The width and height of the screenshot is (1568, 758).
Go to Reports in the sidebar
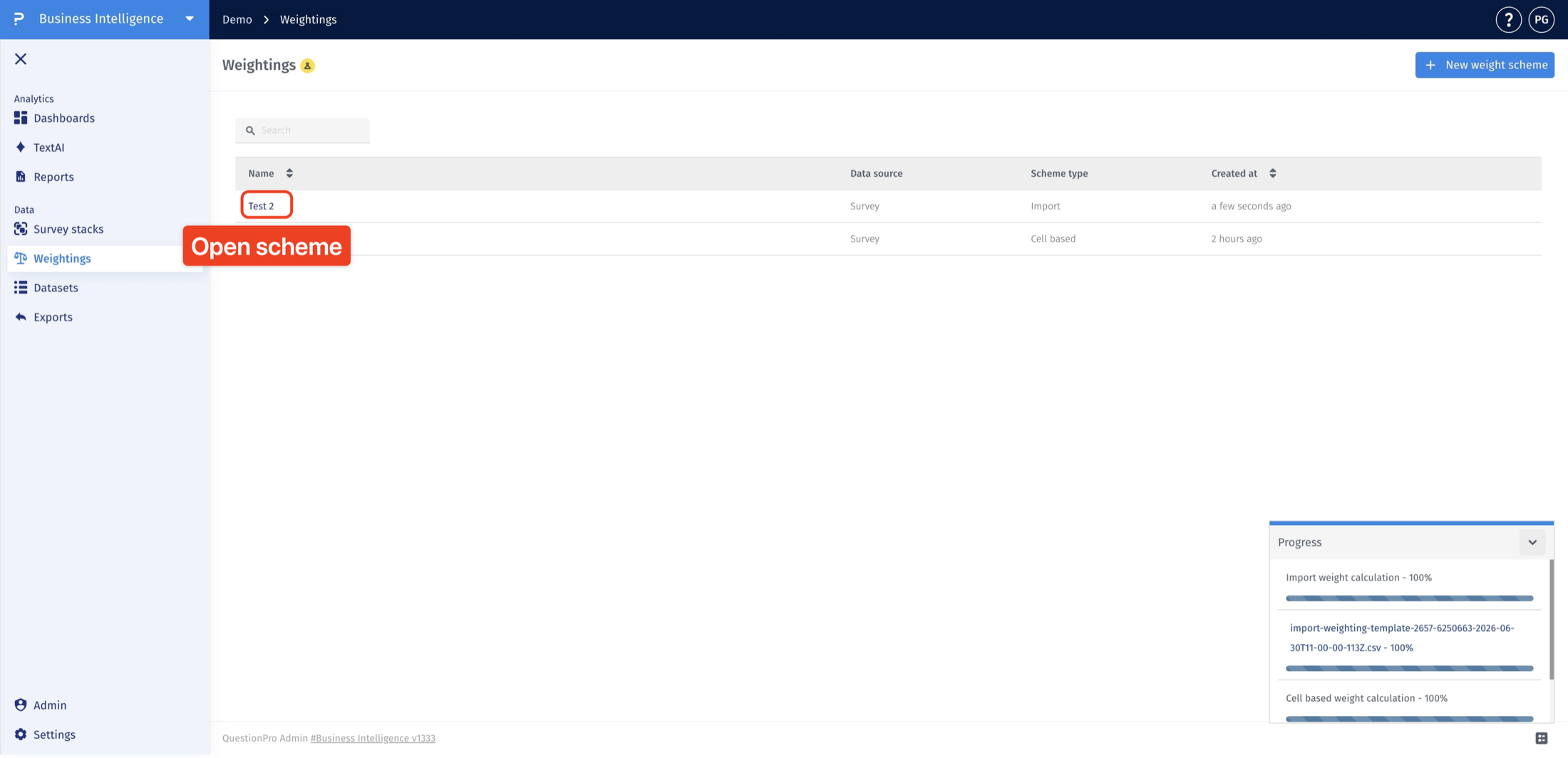tap(53, 177)
